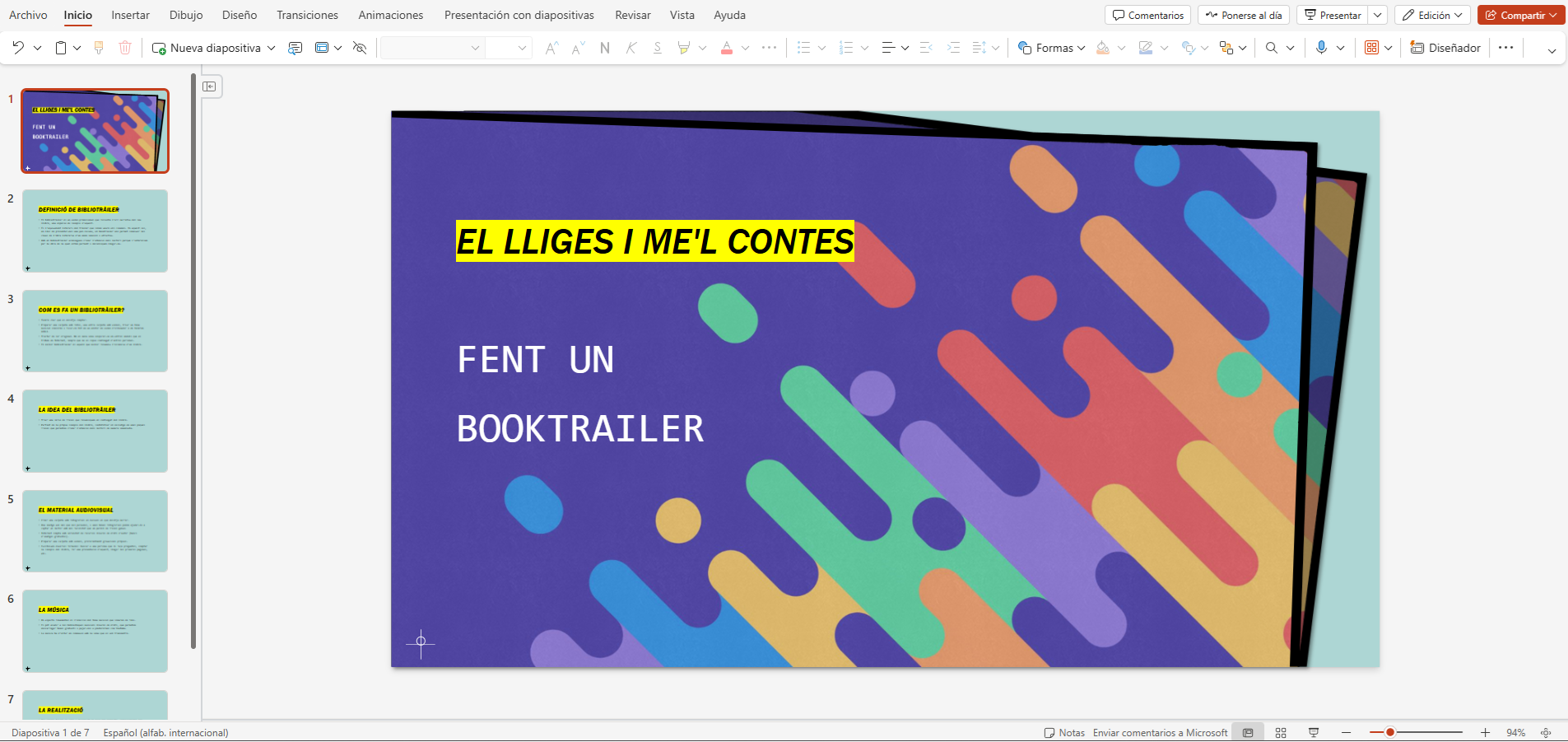Open the font size combo box

click(508, 48)
